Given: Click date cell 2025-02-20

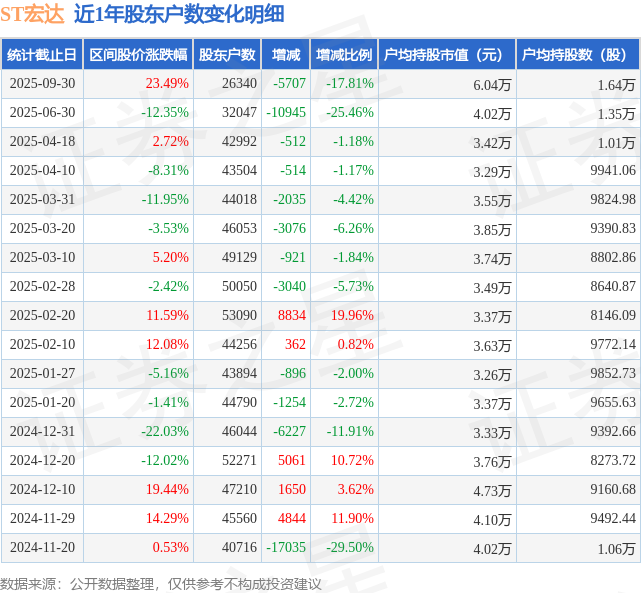Looking at the screenshot, I should click(x=43, y=316).
